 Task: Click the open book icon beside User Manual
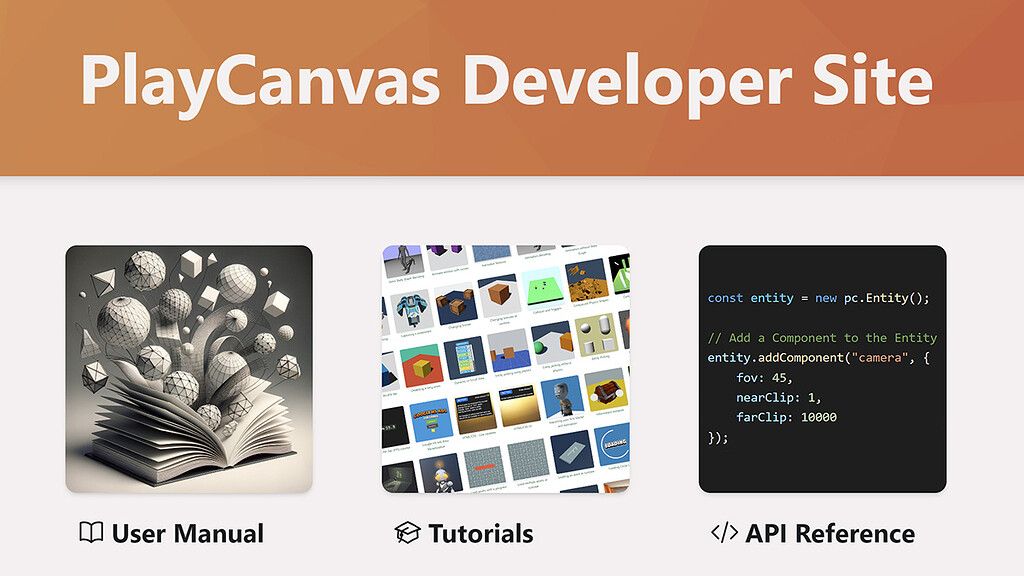(x=90, y=534)
